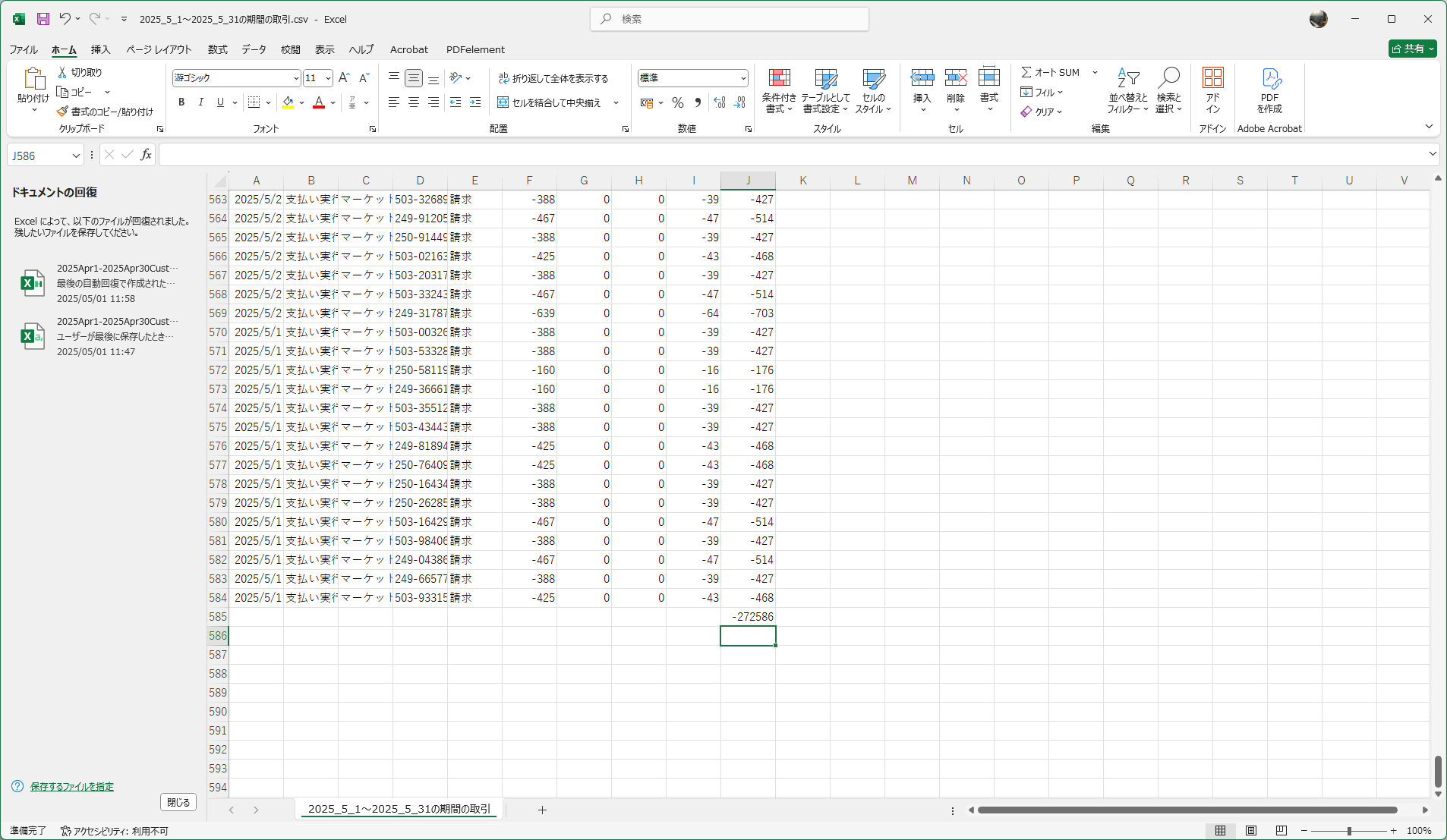Click the Undo arrow icon
The width and height of the screenshot is (1447, 840).
click(65, 19)
